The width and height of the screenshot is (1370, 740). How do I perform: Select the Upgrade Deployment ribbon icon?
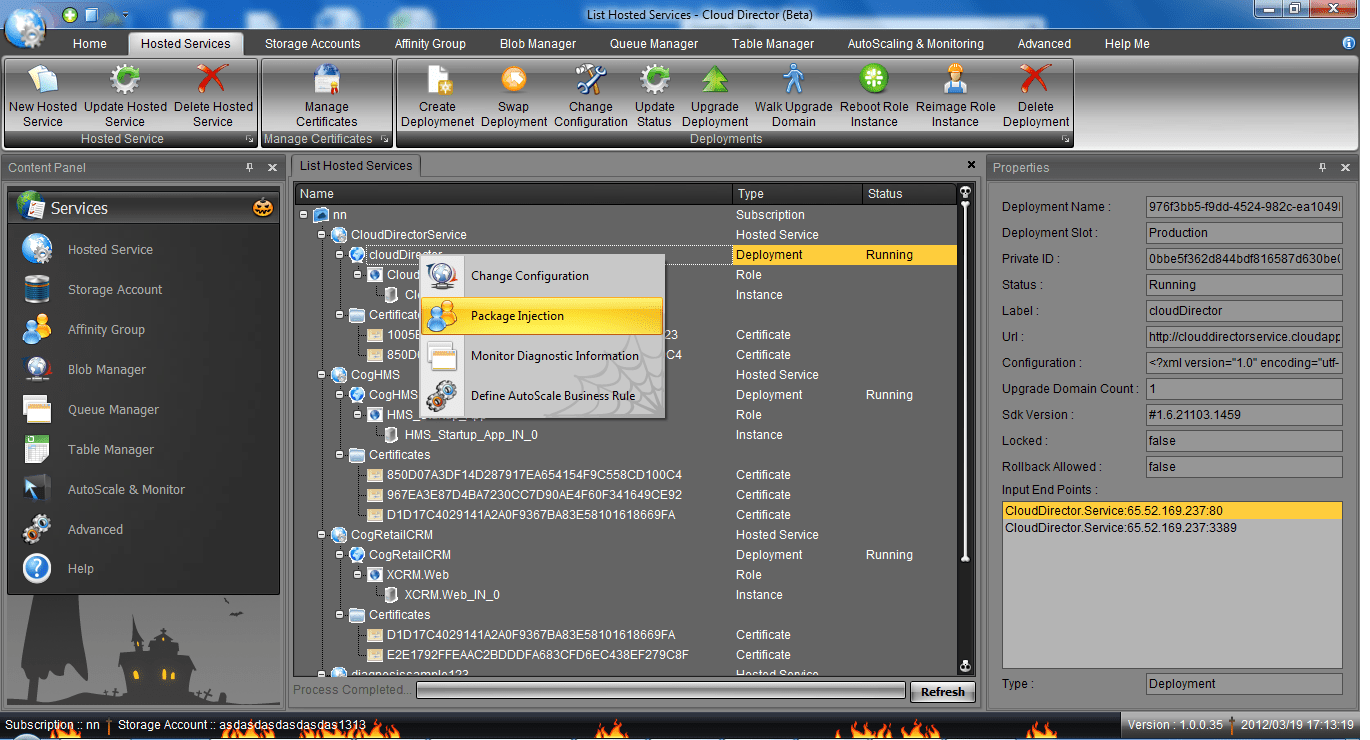[715, 80]
